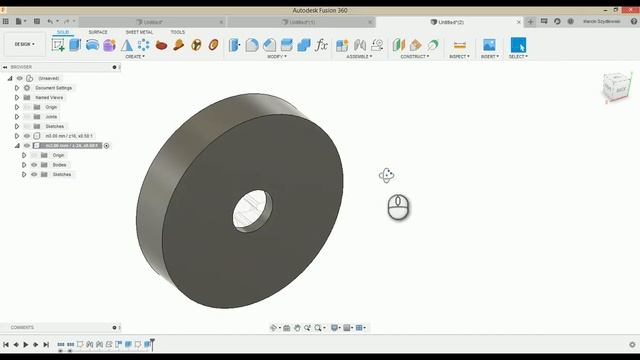Click the Insert image icon
The image size is (640, 360).
coord(489,45)
